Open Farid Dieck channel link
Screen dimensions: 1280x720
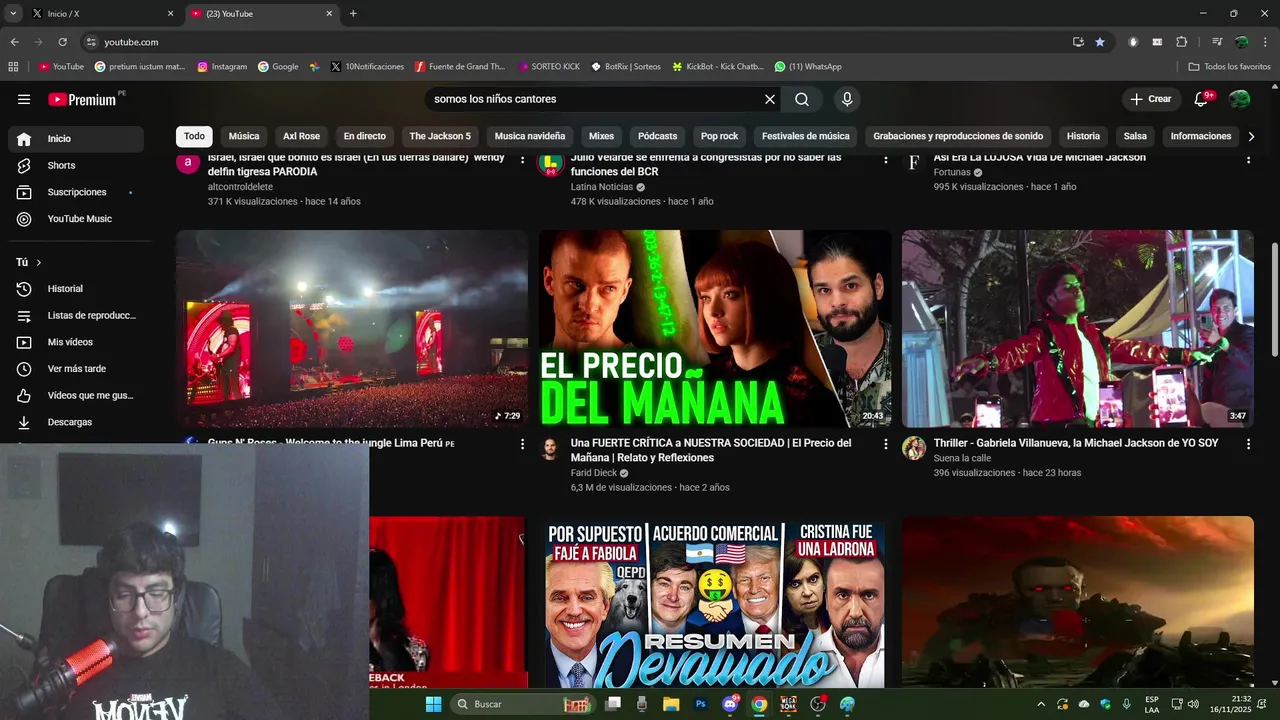[x=594, y=473]
